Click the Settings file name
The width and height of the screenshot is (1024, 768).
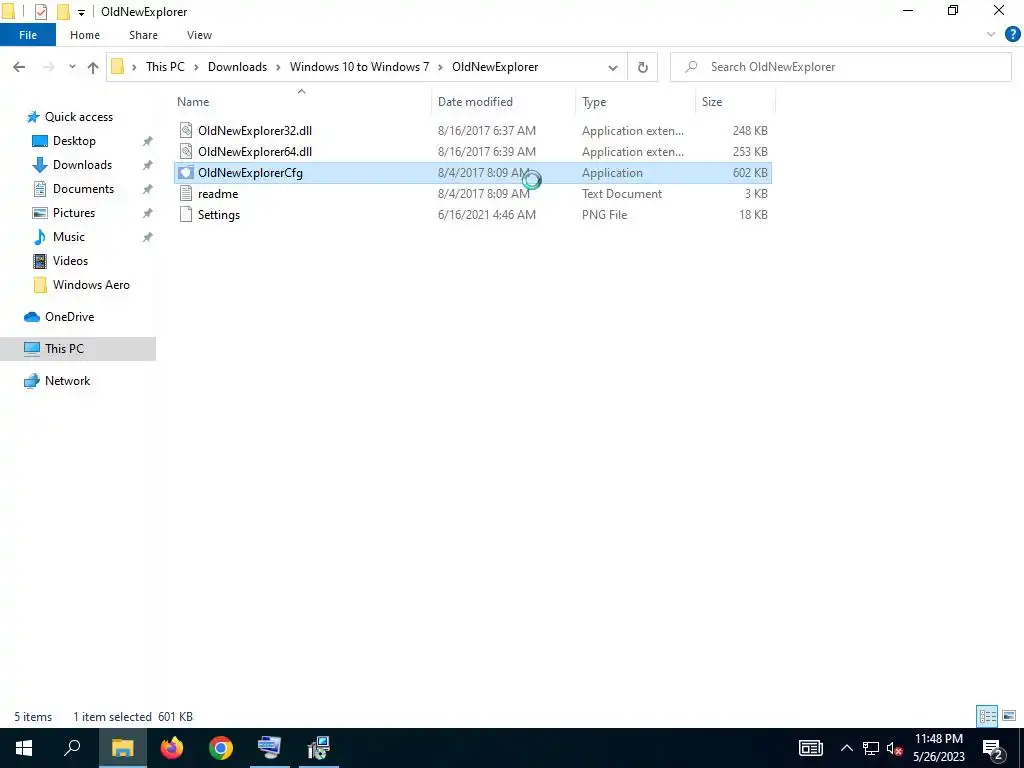[219, 215]
